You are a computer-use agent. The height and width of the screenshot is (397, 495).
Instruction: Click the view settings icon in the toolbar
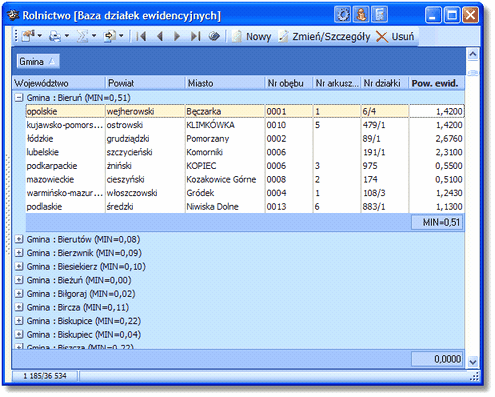click(28, 36)
